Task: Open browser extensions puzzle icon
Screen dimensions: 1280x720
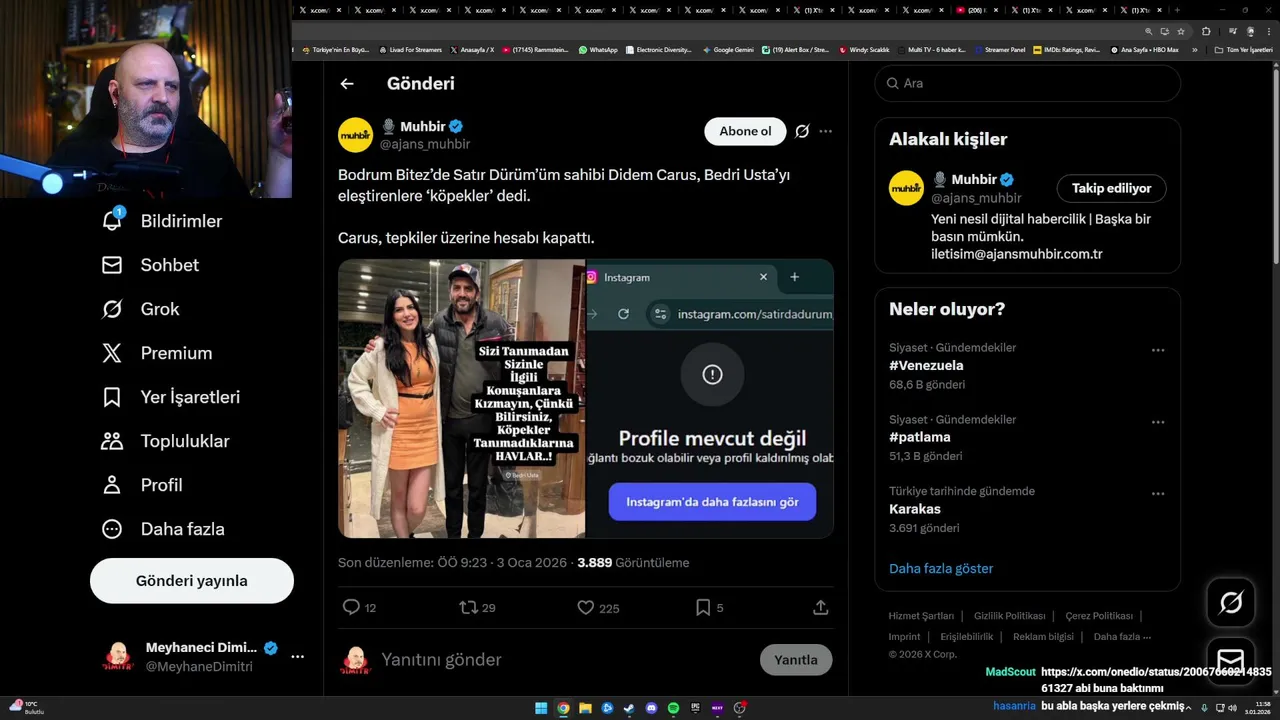Action: click(x=1206, y=32)
